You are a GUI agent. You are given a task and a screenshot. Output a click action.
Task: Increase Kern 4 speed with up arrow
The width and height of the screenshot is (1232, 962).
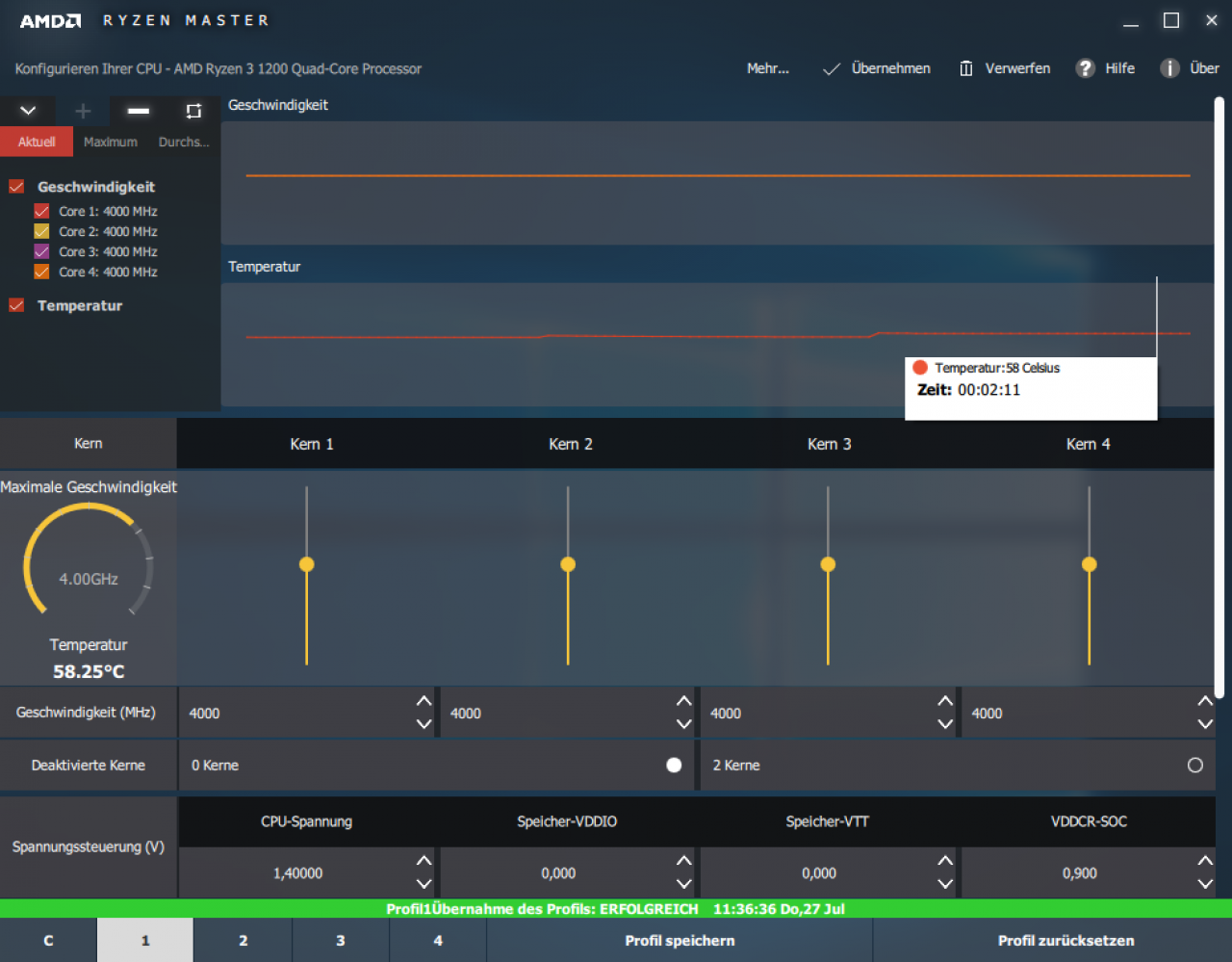[x=1205, y=701]
